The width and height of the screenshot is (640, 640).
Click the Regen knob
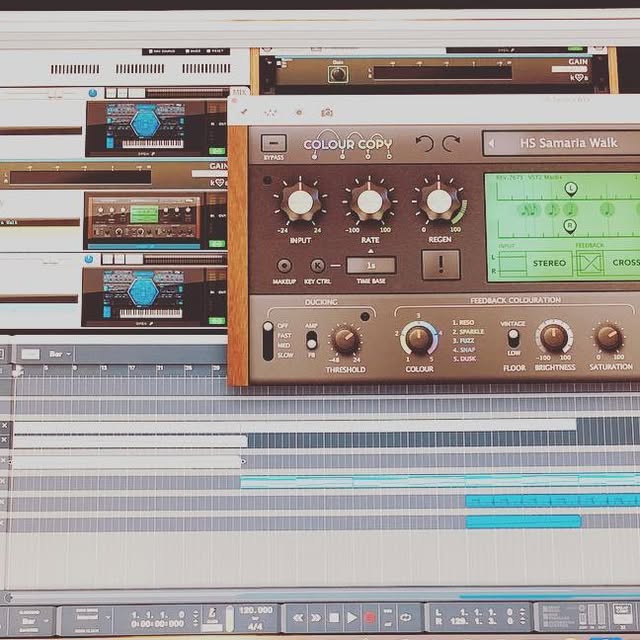pyautogui.click(x=439, y=201)
